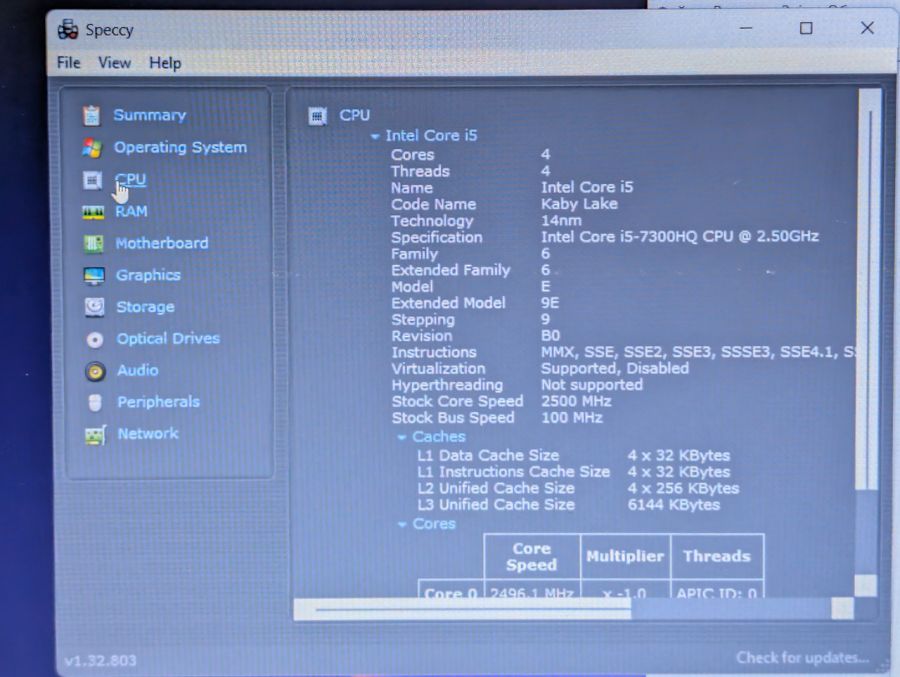
Task: Click the L3 Unified Cache Size value 6144 KBytes
Action: pos(674,505)
